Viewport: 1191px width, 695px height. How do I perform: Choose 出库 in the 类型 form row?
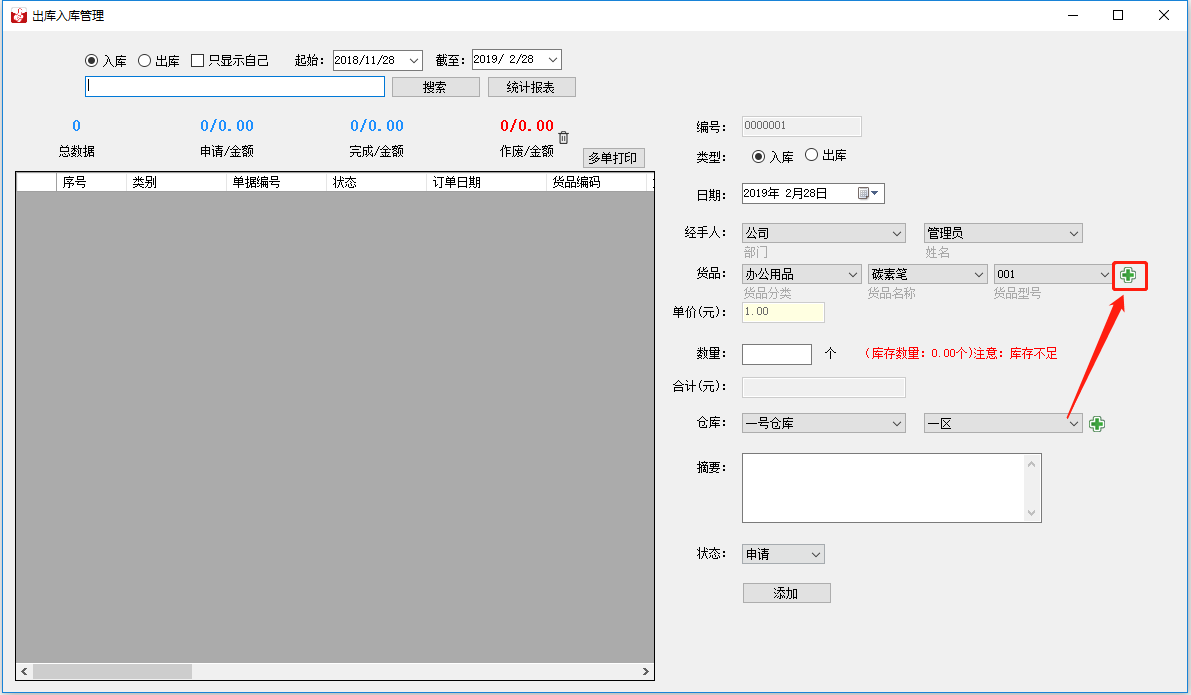(811, 156)
